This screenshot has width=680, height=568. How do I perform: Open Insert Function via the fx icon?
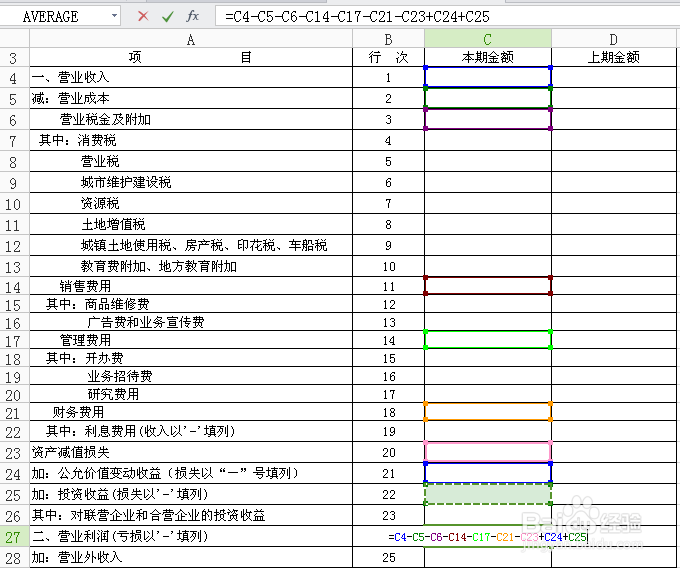click(x=192, y=16)
